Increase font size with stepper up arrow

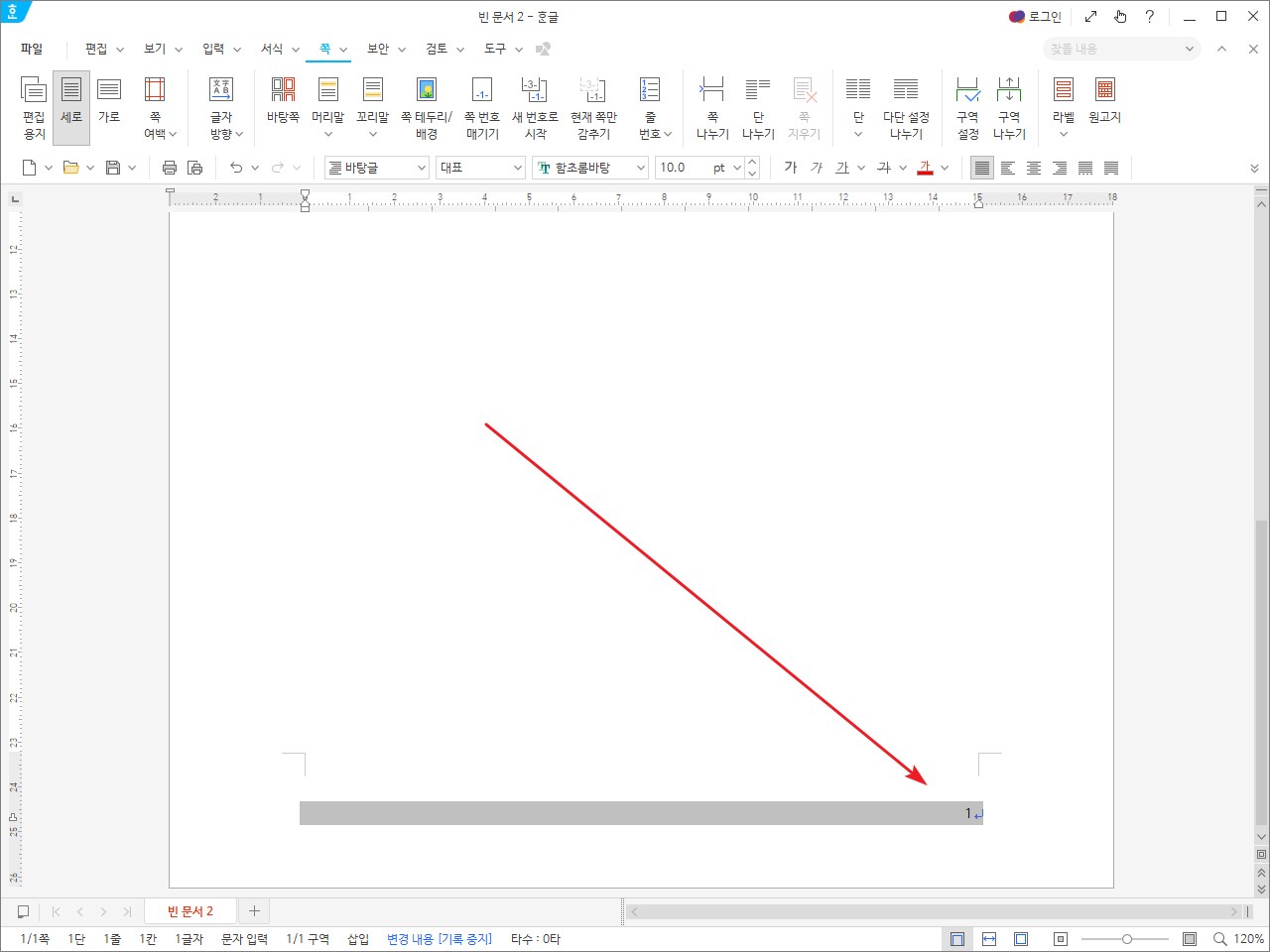(752, 162)
